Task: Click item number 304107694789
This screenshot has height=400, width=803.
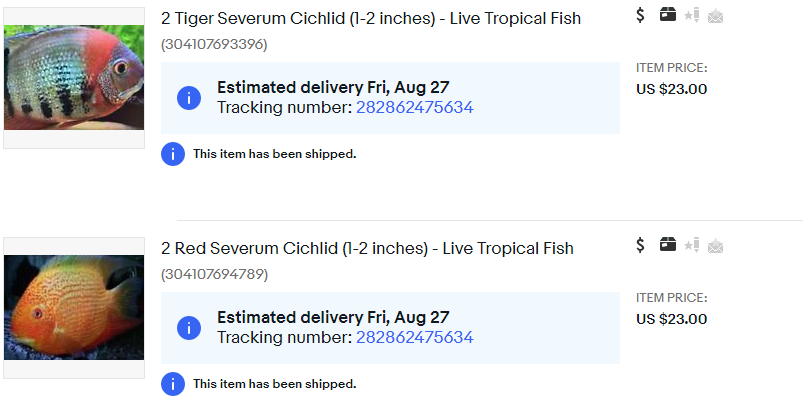Action: coord(214,275)
